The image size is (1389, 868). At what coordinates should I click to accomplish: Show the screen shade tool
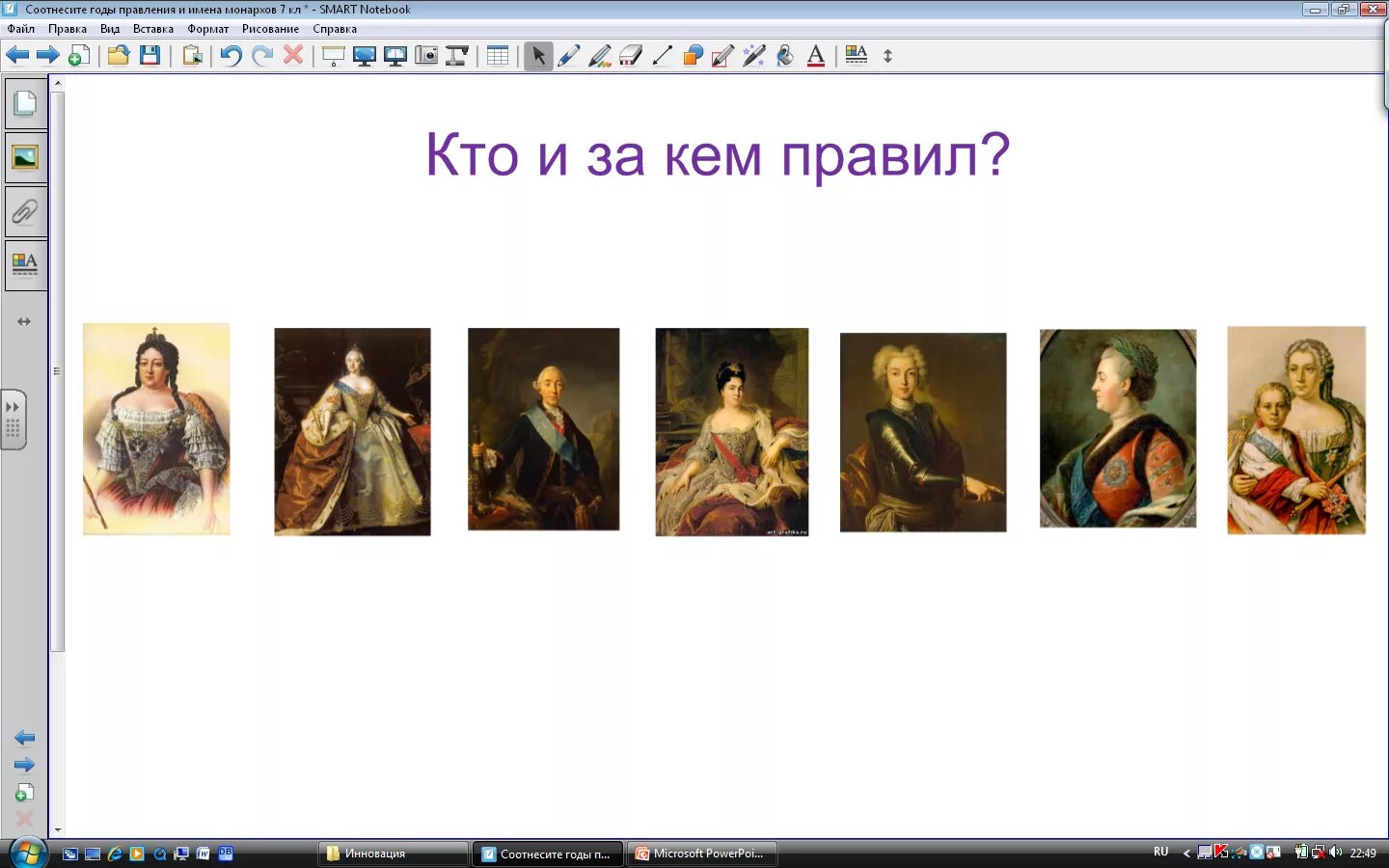click(334, 55)
